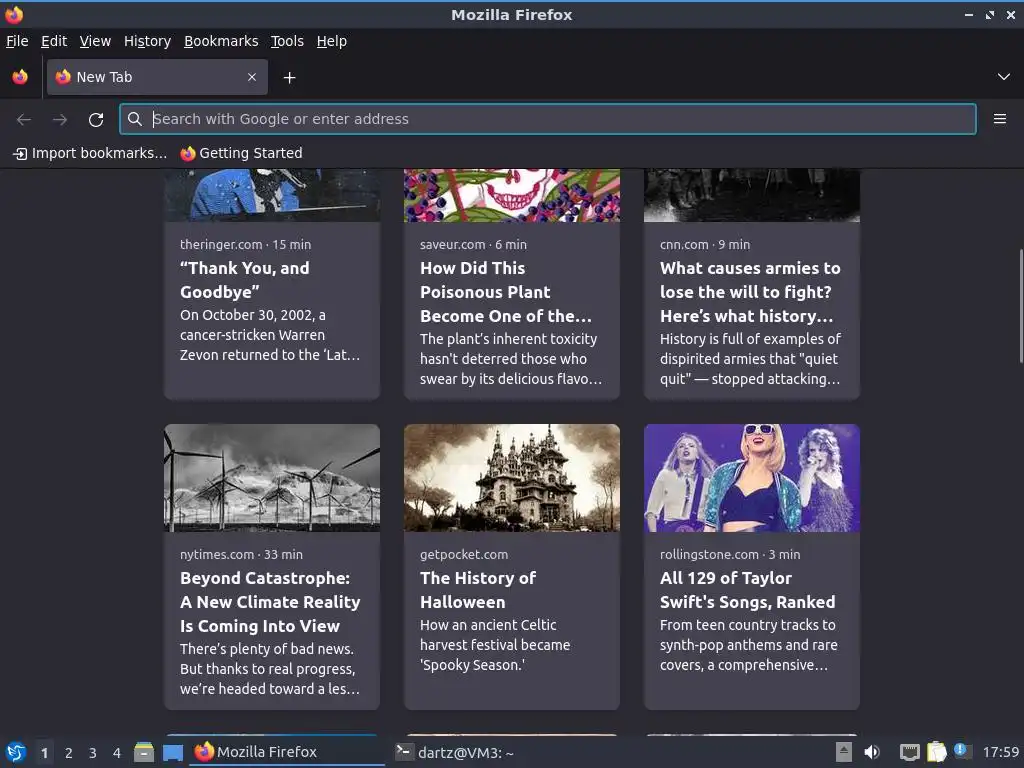Click the eject removable media tray icon
Image resolution: width=1024 pixels, height=768 pixels.
tap(844, 752)
